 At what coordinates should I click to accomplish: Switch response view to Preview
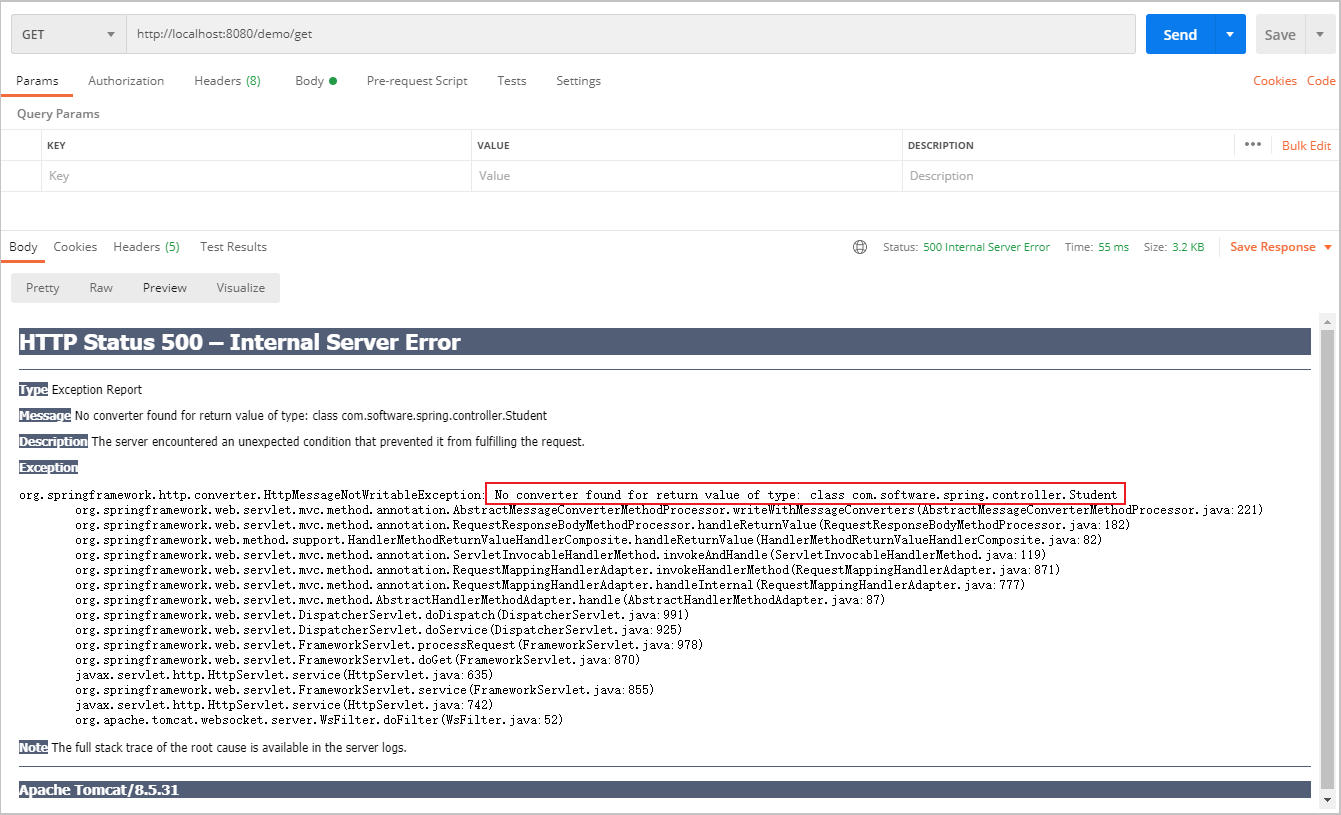[x=164, y=288]
